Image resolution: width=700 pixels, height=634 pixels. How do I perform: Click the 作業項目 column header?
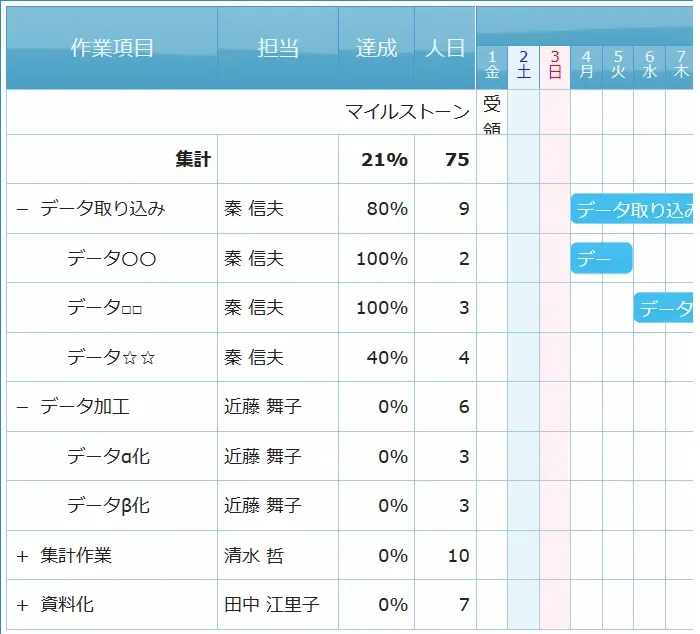point(112,48)
